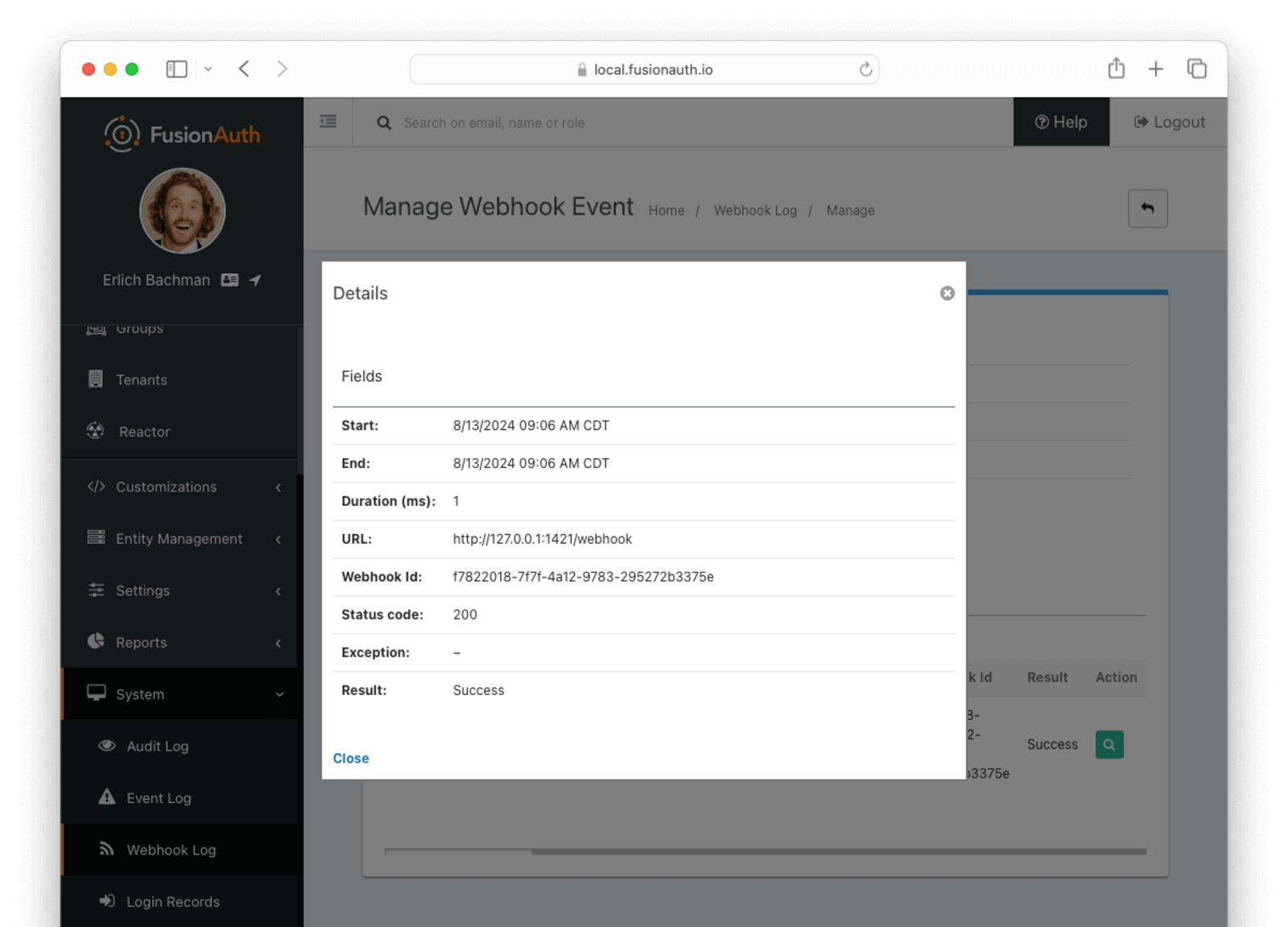The height and width of the screenshot is (927, 1288).
Task: Show the Safari tab overview
Action: tap(1196, 68)
